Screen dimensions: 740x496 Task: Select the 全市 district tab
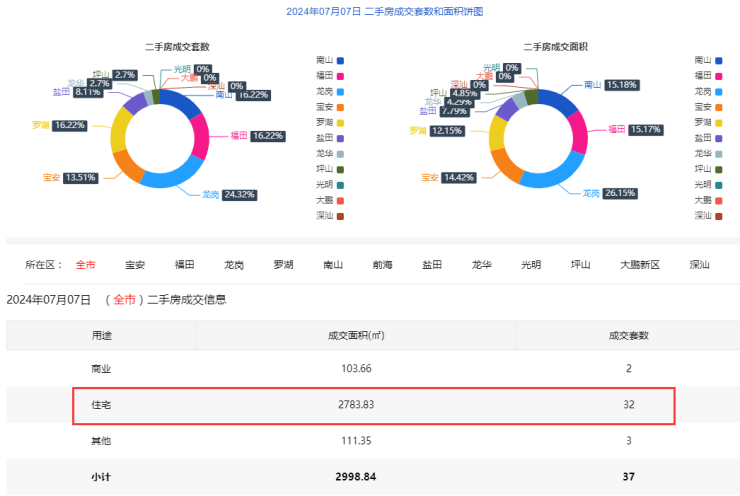coord(86,265)
